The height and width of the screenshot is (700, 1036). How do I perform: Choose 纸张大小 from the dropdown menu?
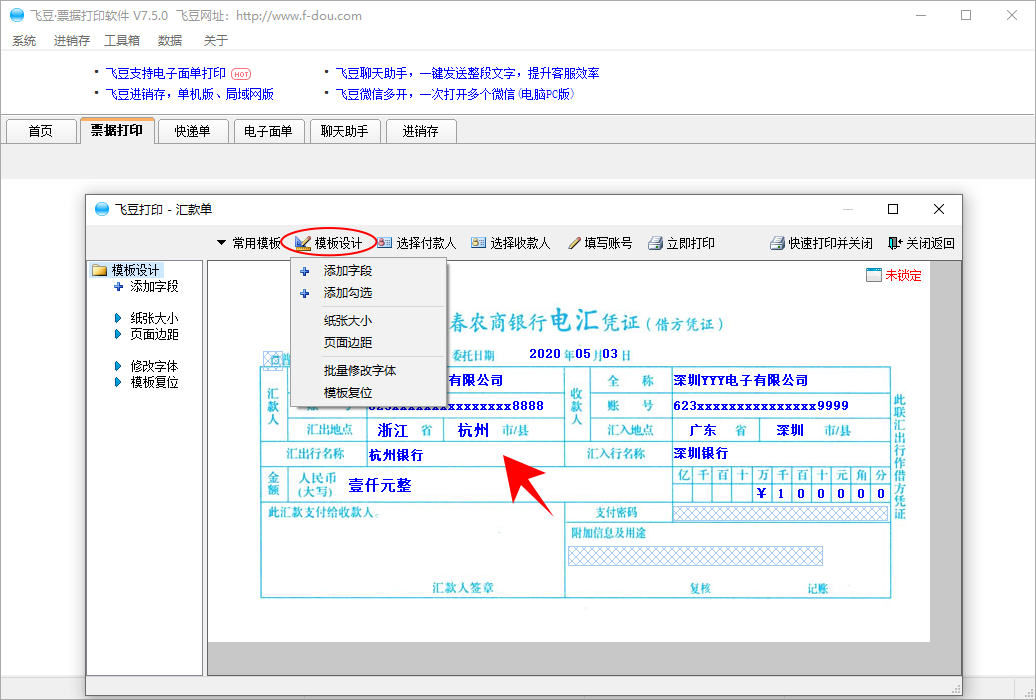click(369, 321)
